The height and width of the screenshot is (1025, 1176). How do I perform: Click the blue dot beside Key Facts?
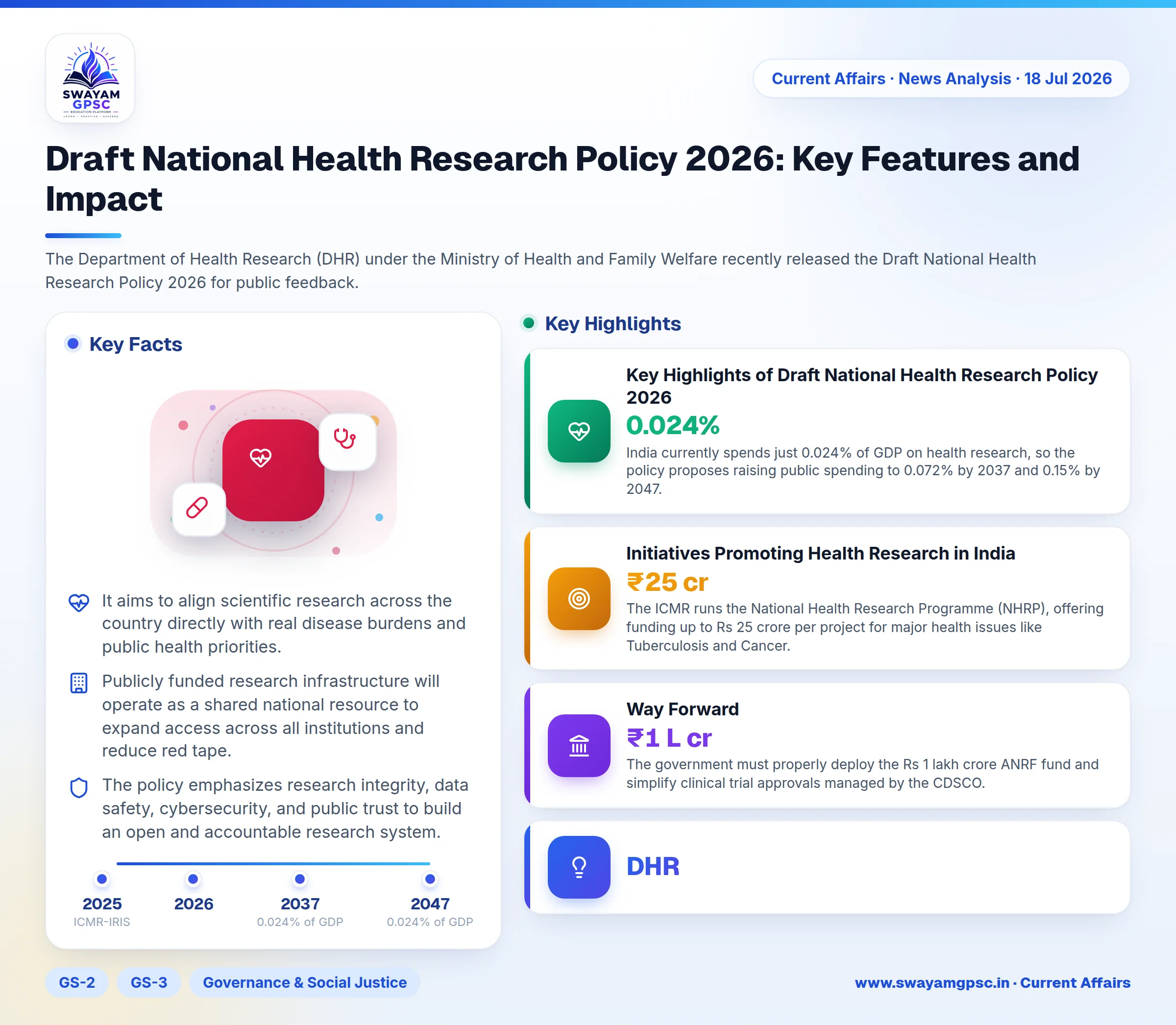point(73,343)
